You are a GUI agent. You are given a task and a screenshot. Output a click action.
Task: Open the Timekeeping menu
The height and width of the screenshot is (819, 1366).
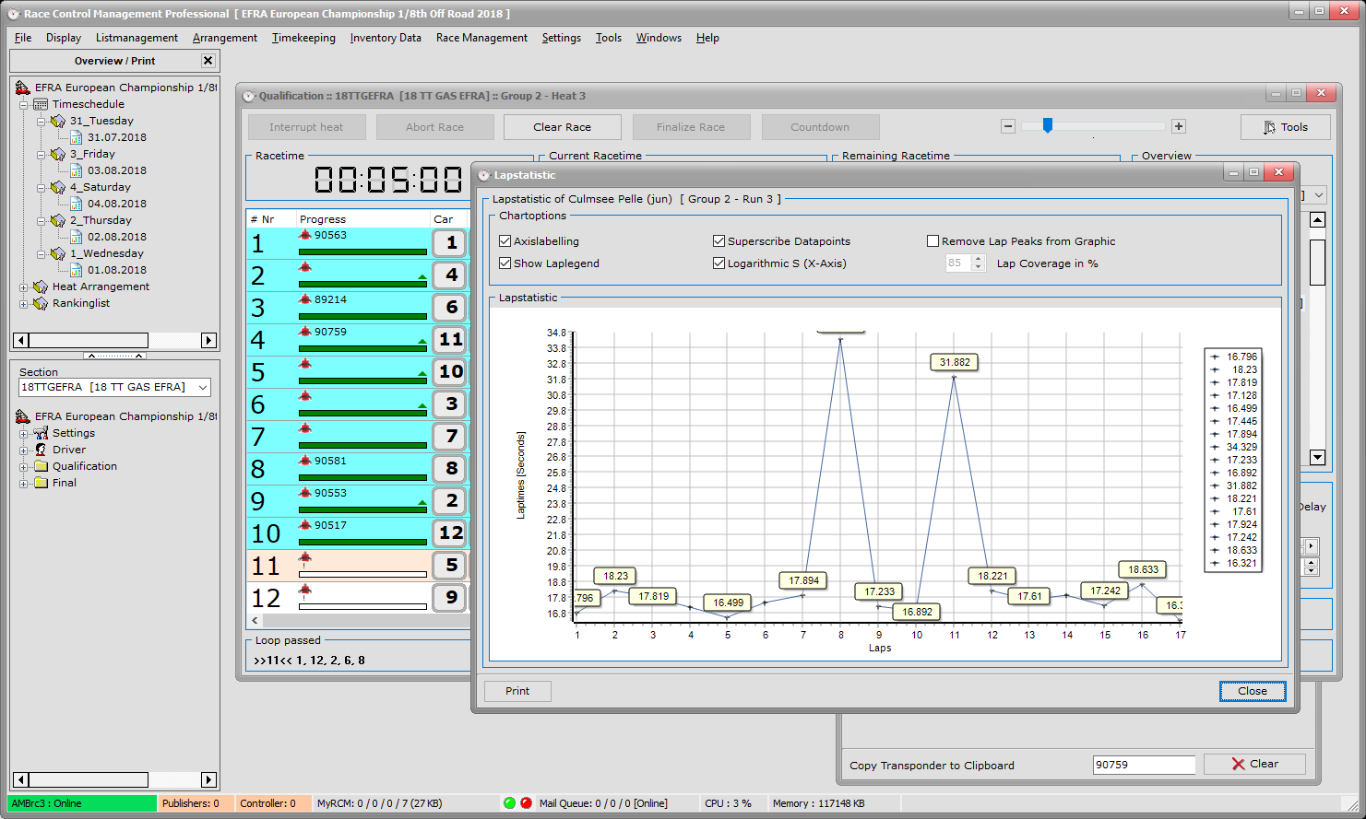coord(303,38)
